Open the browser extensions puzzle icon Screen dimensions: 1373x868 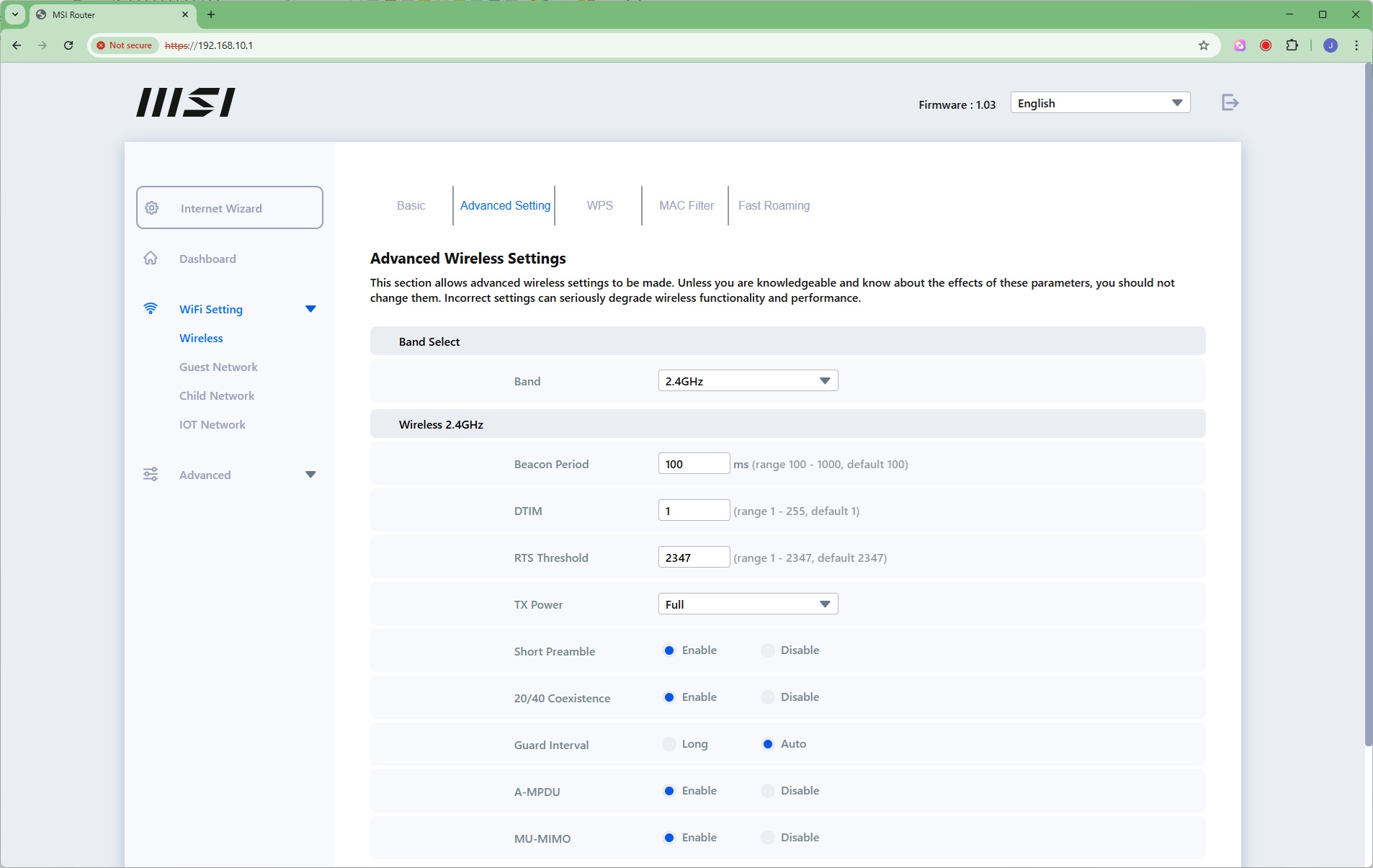click(1292, 45)
